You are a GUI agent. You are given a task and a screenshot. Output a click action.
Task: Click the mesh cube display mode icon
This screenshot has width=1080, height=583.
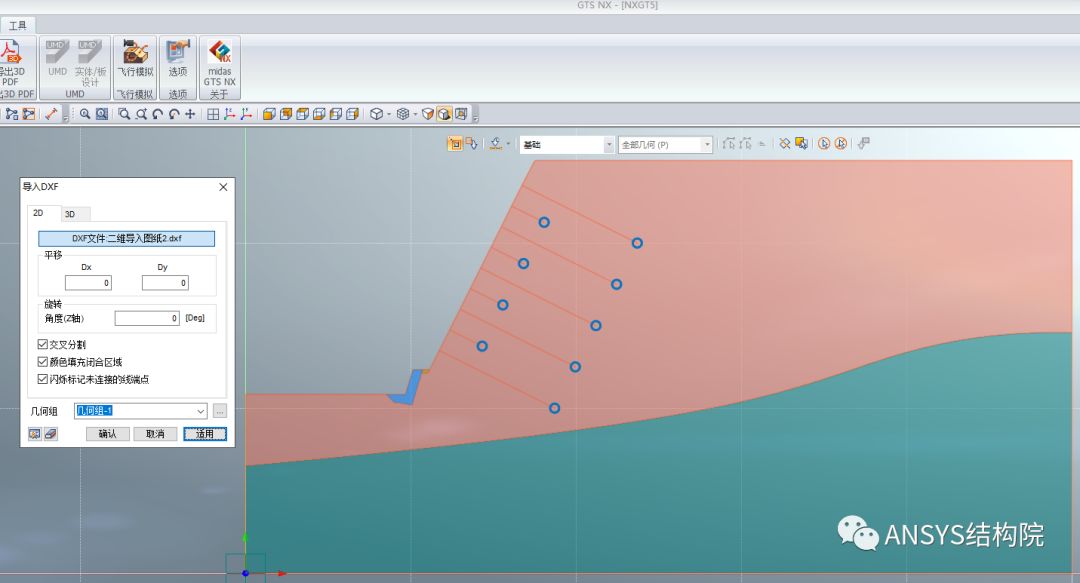pos(403,114)
